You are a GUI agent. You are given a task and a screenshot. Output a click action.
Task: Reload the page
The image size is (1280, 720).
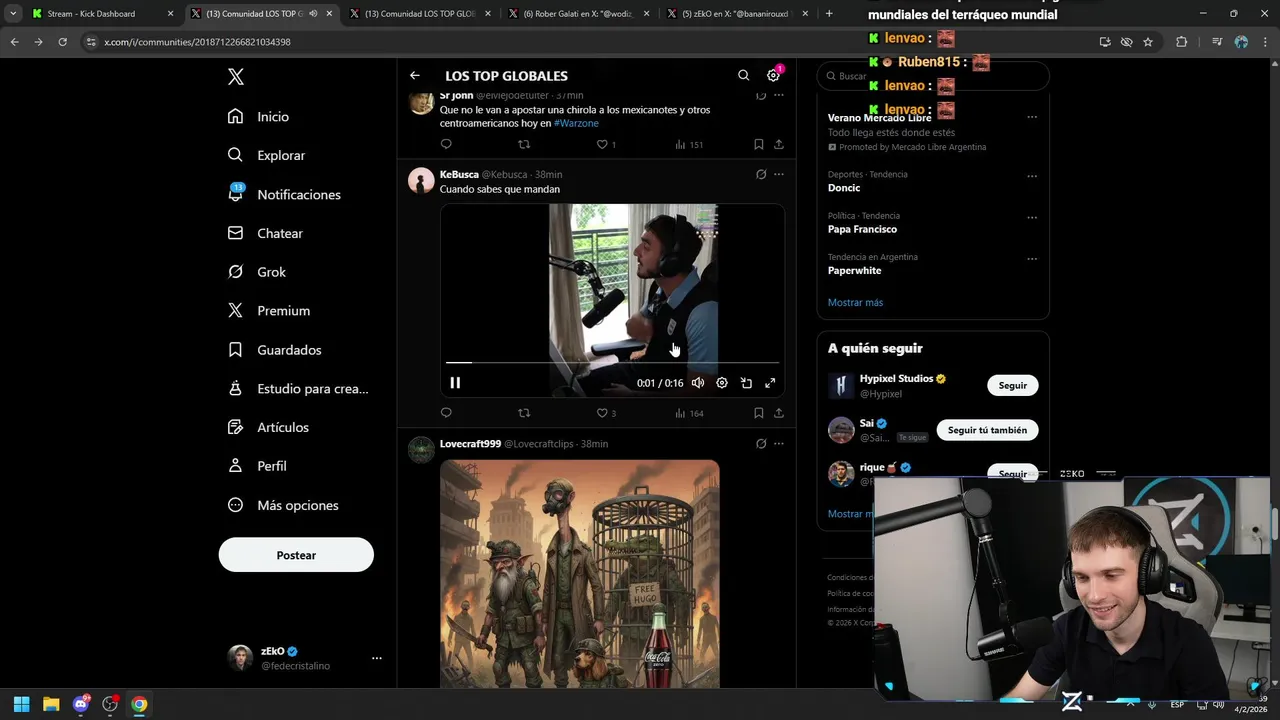62,42
